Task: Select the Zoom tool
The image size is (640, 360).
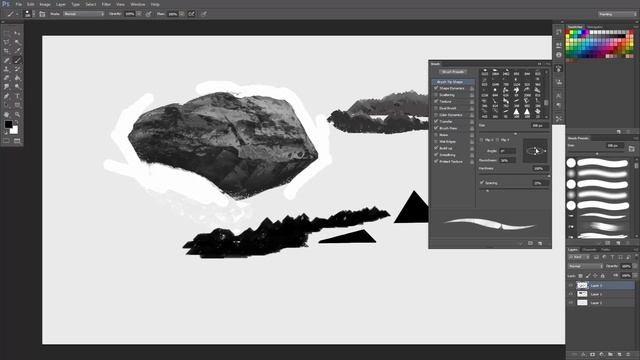Action: 17,115
